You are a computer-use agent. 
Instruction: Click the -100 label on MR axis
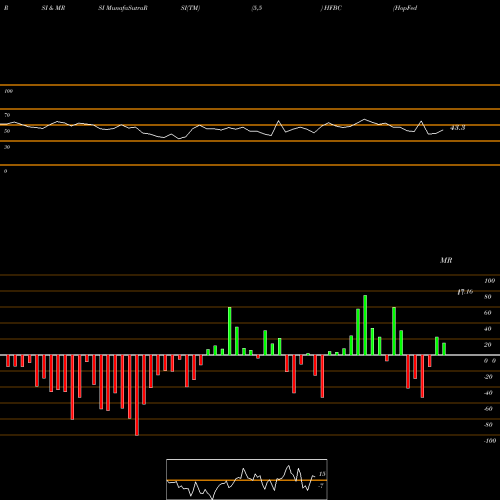(x=490, y=441)
